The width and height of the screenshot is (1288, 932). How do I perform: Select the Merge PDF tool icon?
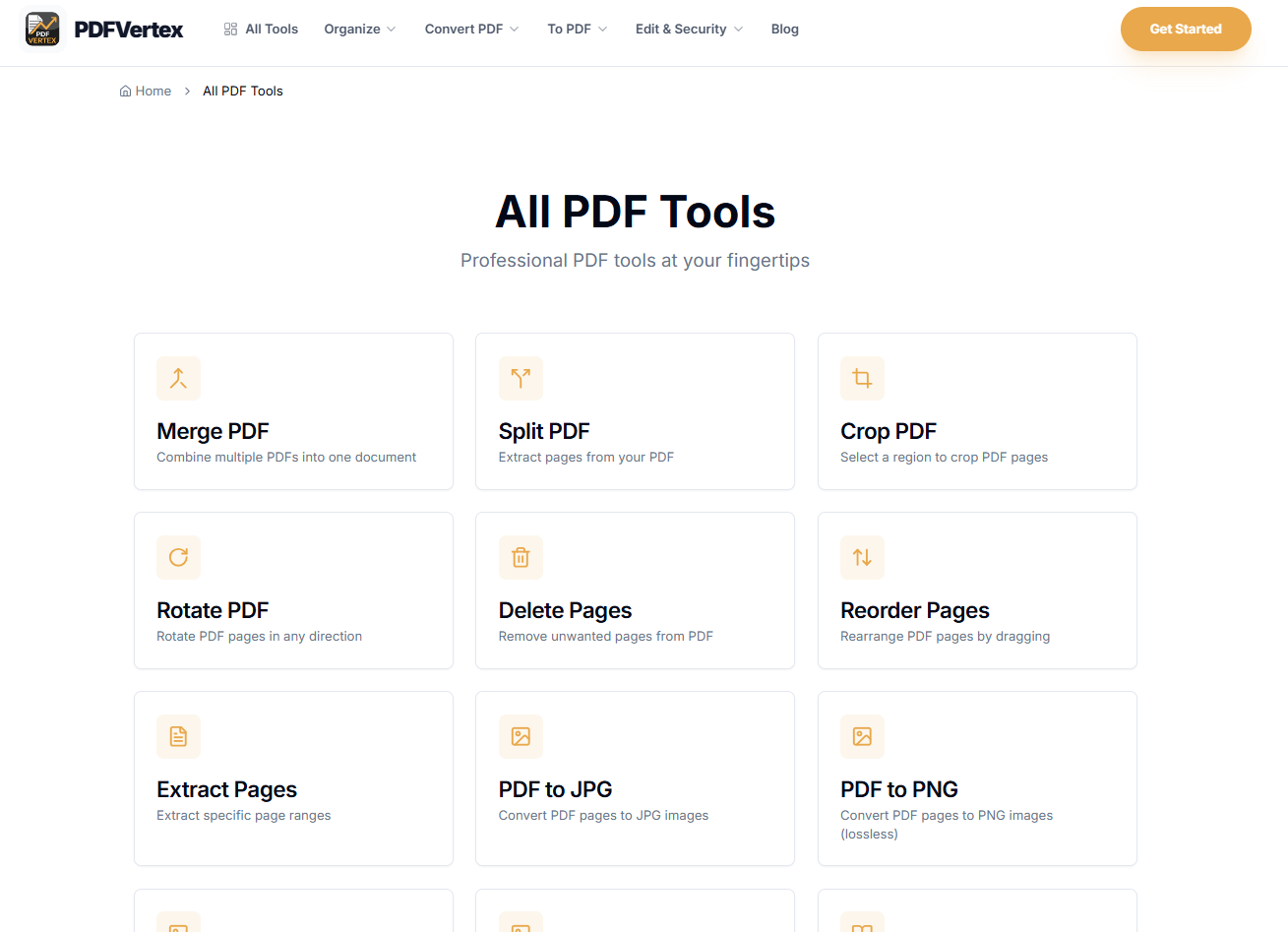point(178,378)
